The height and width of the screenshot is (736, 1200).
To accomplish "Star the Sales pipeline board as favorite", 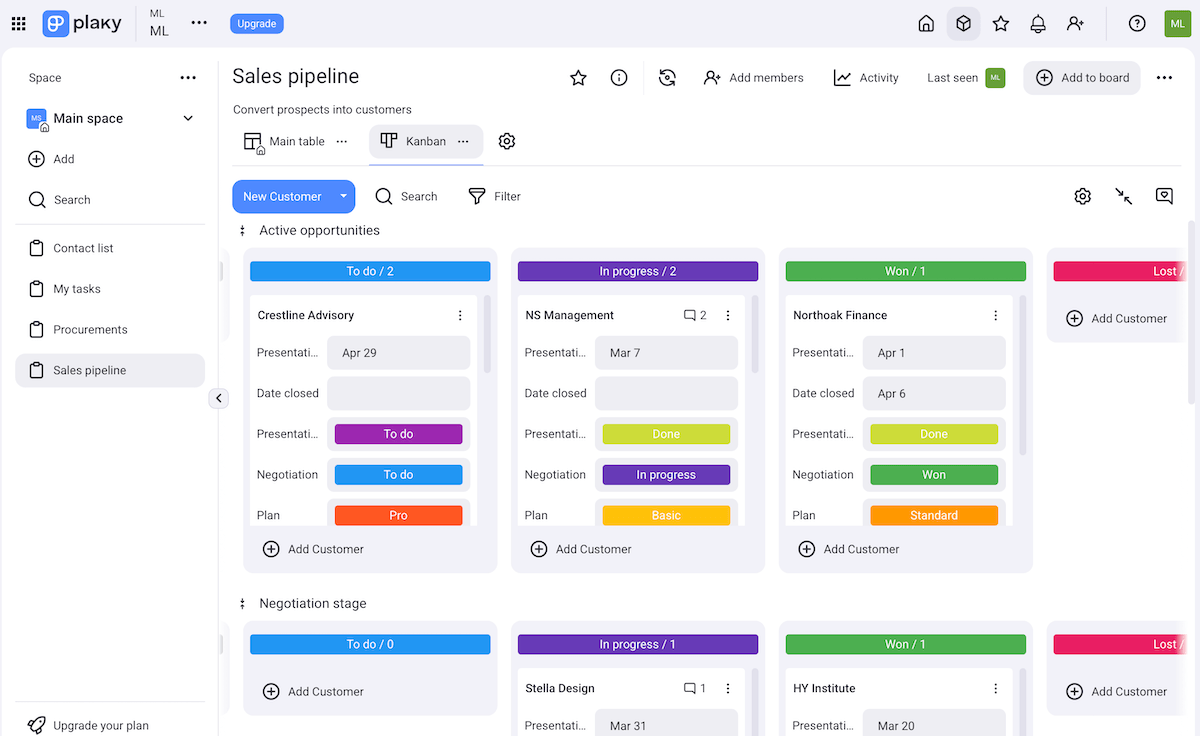I will click(578, 78).
